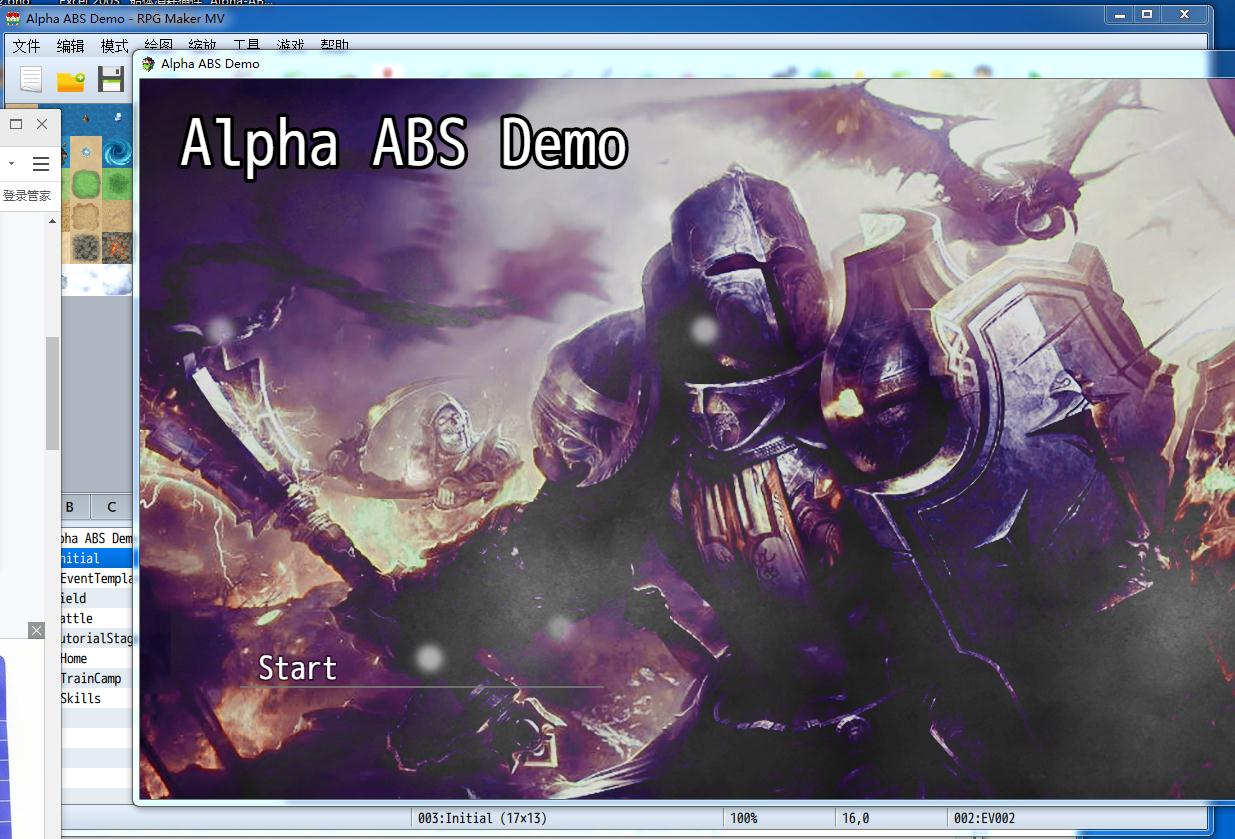Open the hamburger menu in the left side window
The image size is (1235, 839).
[41, 163]
